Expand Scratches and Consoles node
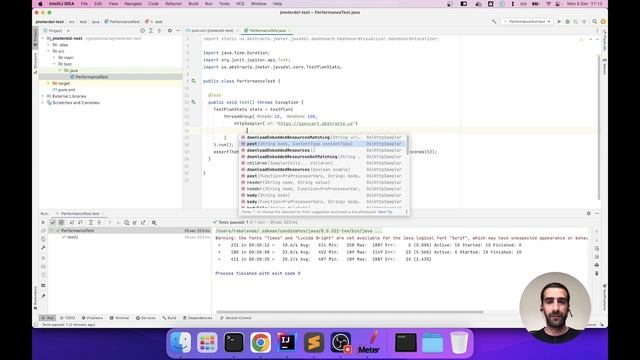640x360 pixels. click(43, 103)
